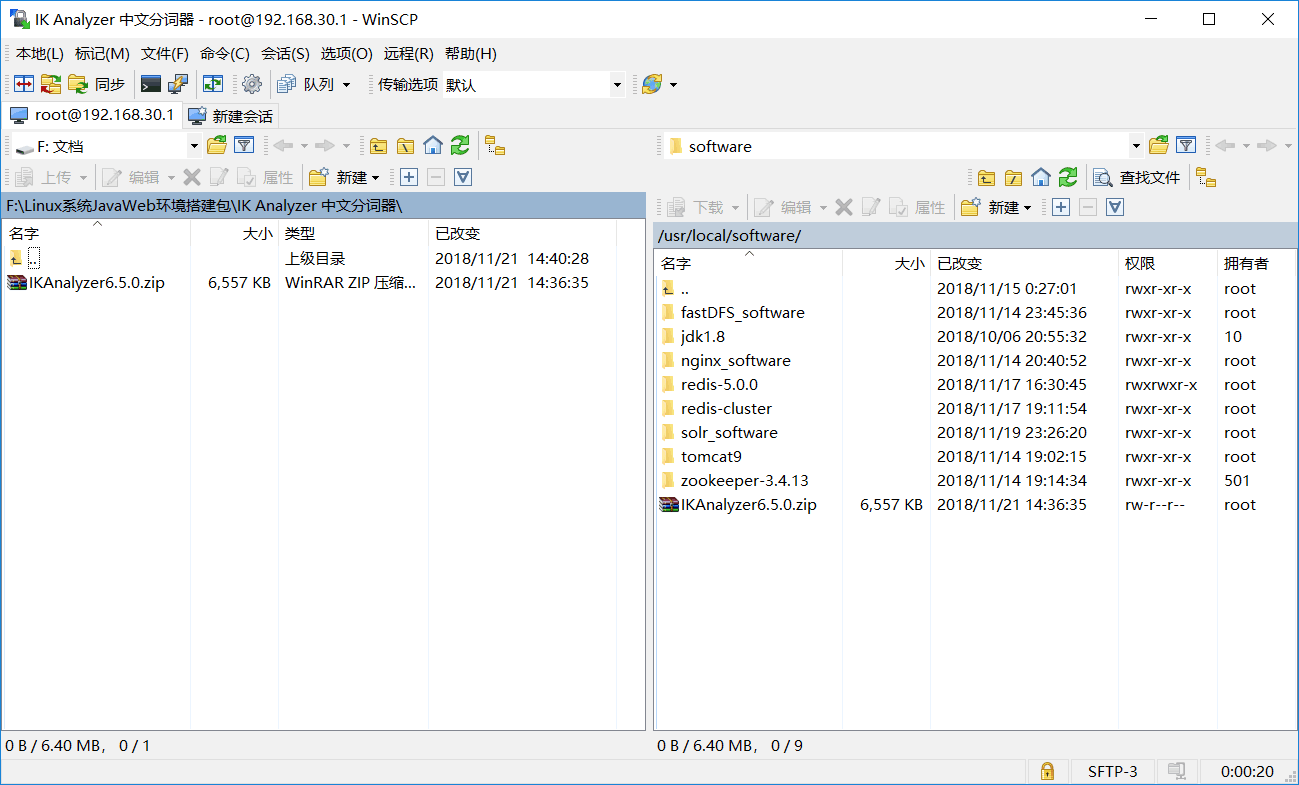Go to remote root directory icon
Viewport: 1299px width, 785px height.
pos(1014,177)
